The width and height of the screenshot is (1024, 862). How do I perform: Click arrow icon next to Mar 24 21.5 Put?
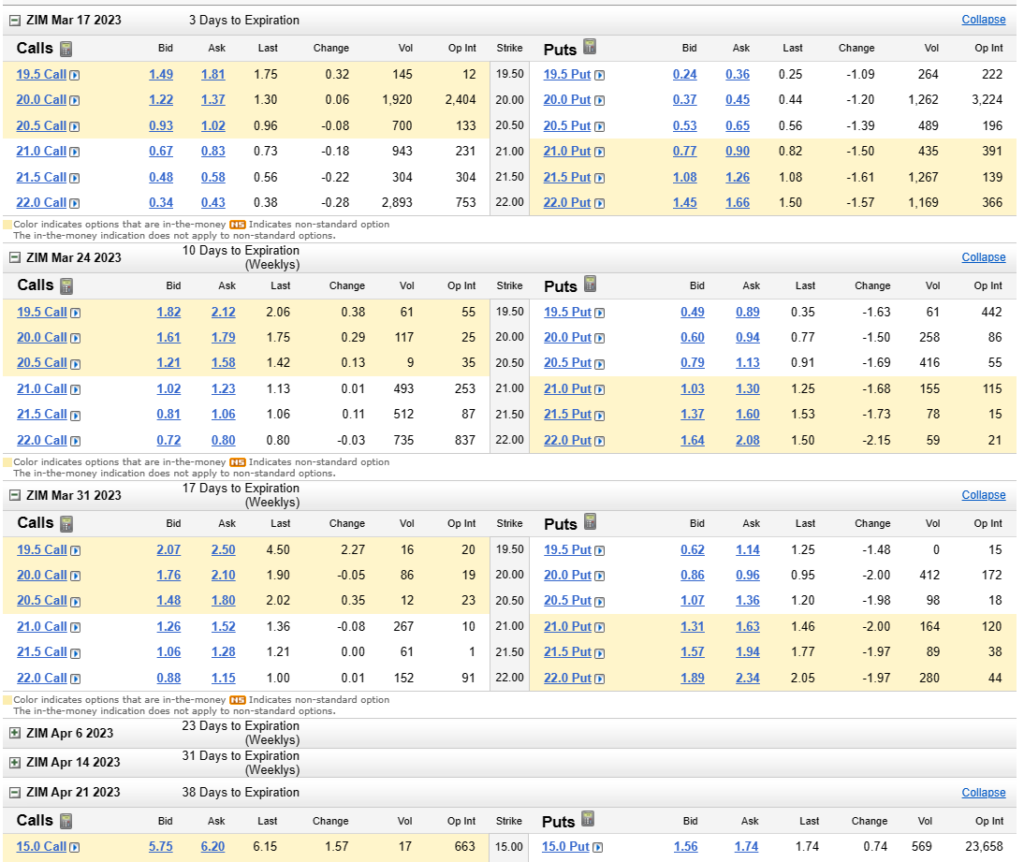[x=600, y=415]
